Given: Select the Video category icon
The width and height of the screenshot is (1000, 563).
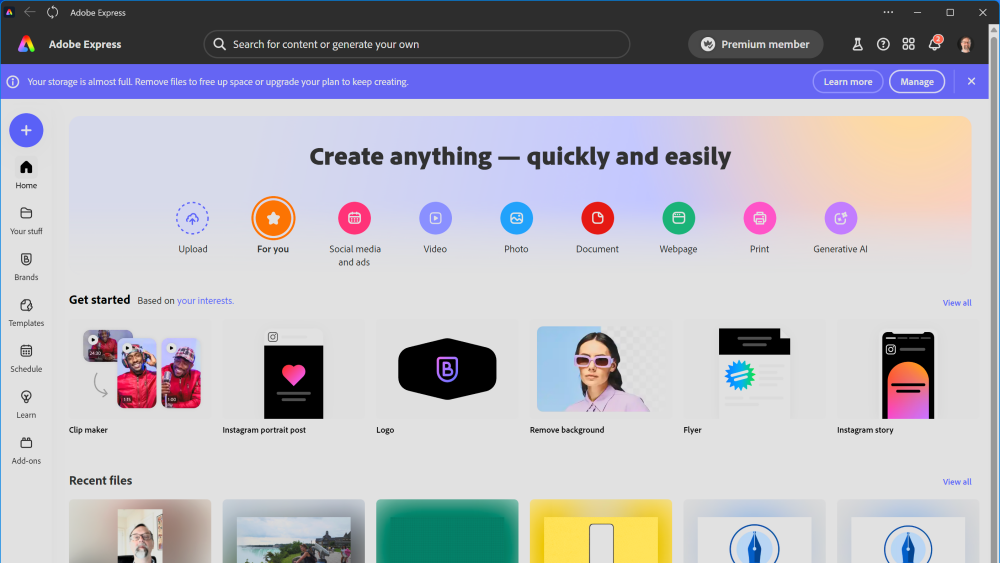Looking at the screenshot, I should 435,218.
